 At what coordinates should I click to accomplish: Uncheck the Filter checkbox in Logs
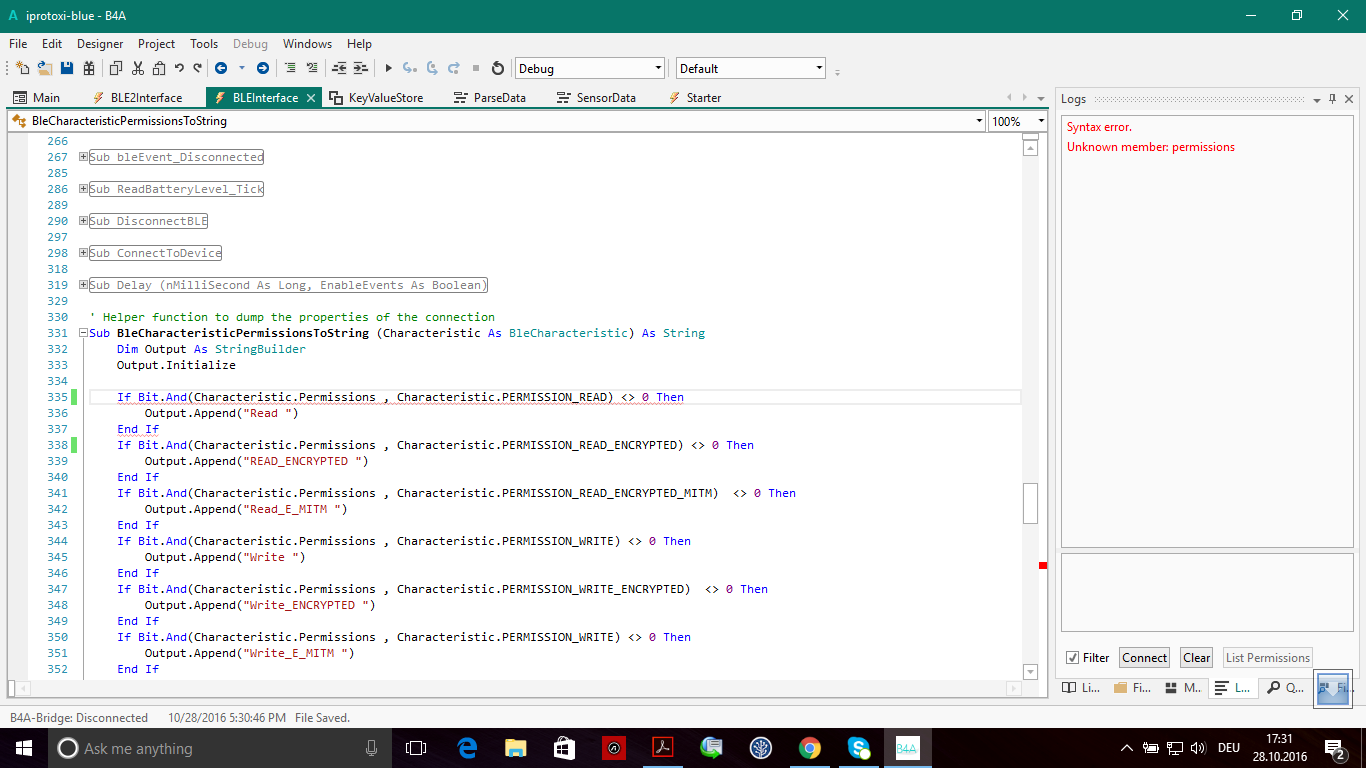1073,658
